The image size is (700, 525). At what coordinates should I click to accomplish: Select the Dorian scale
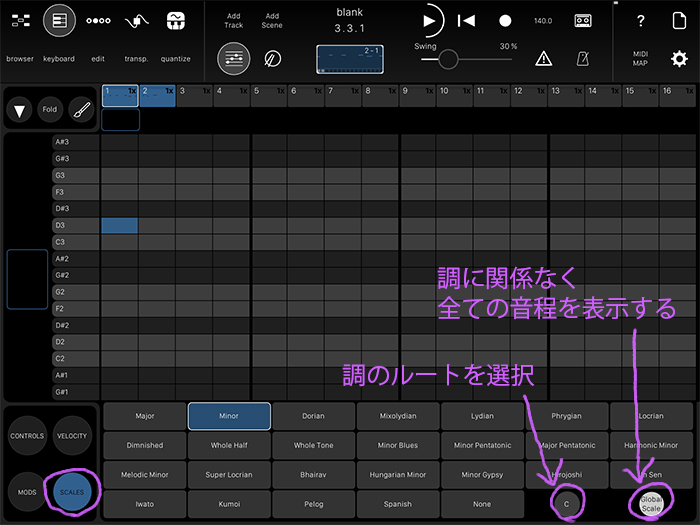[313, 416]
